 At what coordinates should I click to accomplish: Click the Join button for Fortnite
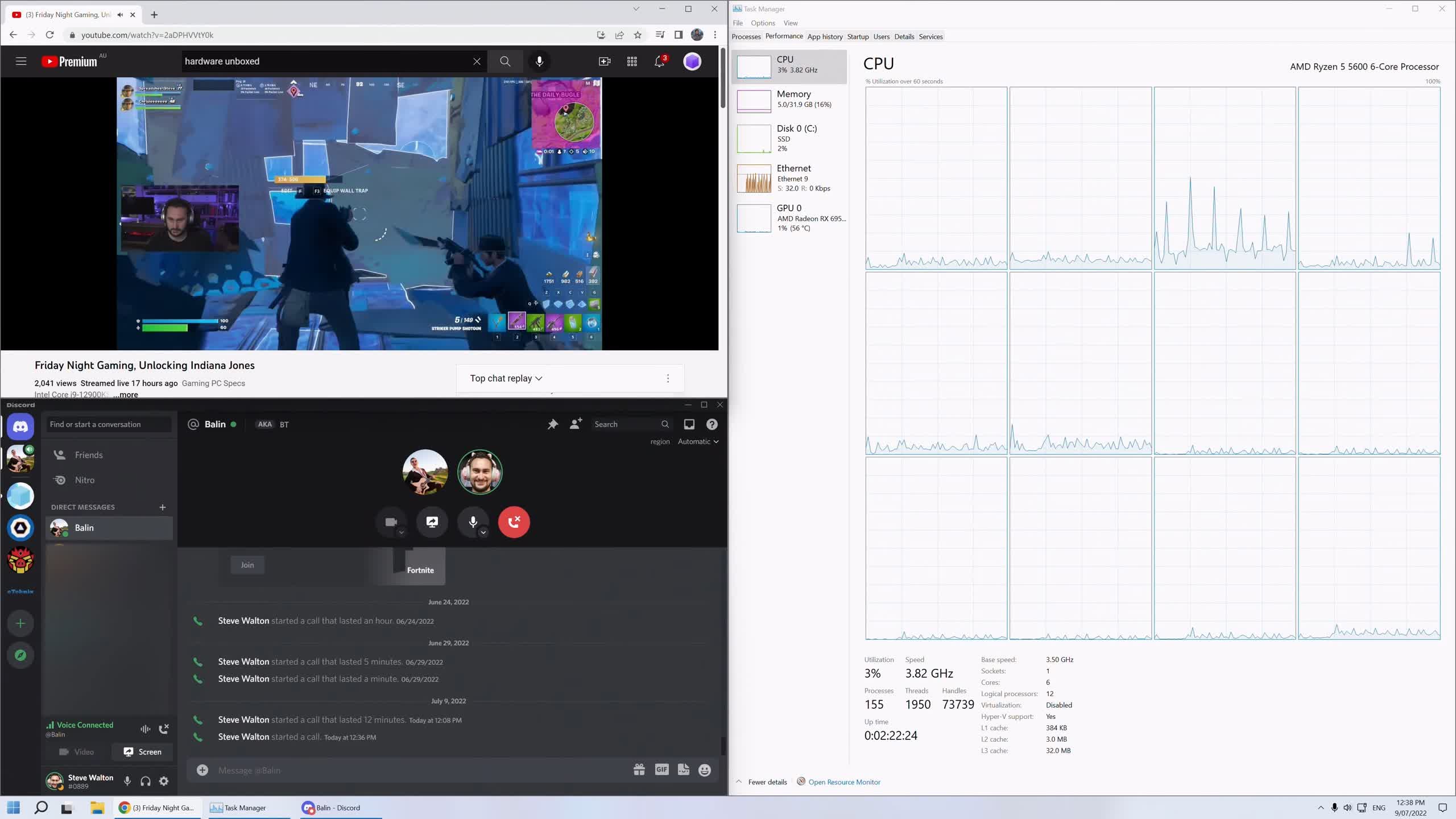pyautogui.click(x=247, y=565)
